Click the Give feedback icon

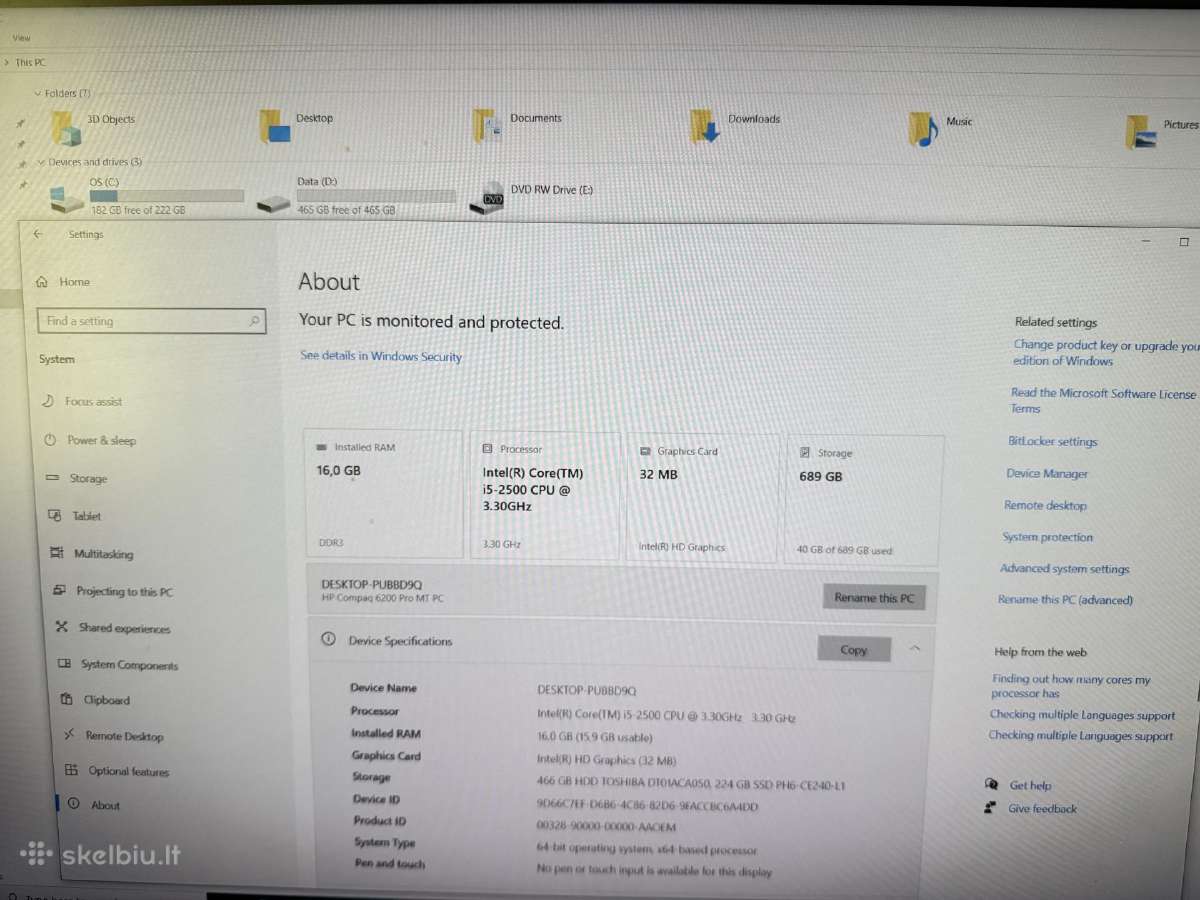(x=990, y=808)
